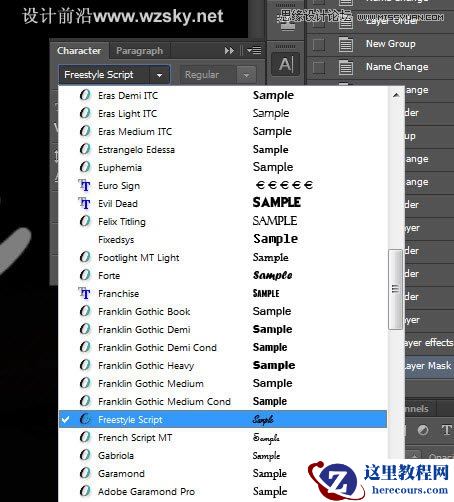This screenshot has height=502, width=454.
Task: Click the TrueType icon beside Euro Sign
Action: click(x=84, y=185)
